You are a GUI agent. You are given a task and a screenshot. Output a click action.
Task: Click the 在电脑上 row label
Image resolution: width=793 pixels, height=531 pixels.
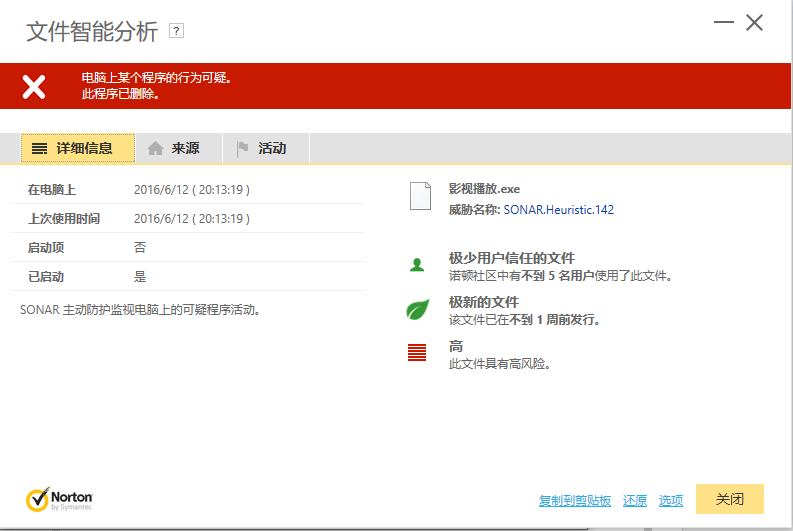(x=52, y=190)
